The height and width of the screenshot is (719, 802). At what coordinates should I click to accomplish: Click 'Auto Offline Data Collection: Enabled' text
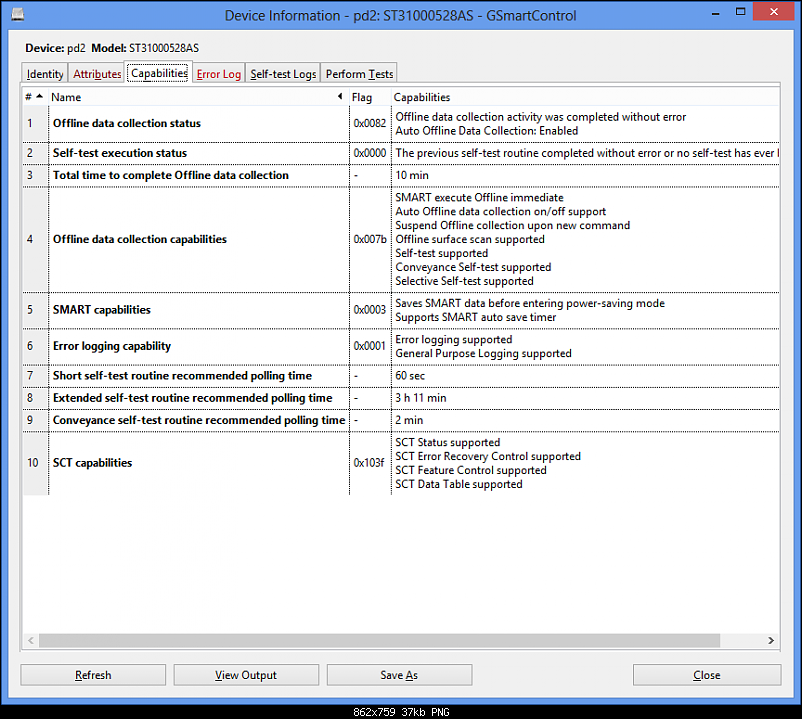point(486,131)
